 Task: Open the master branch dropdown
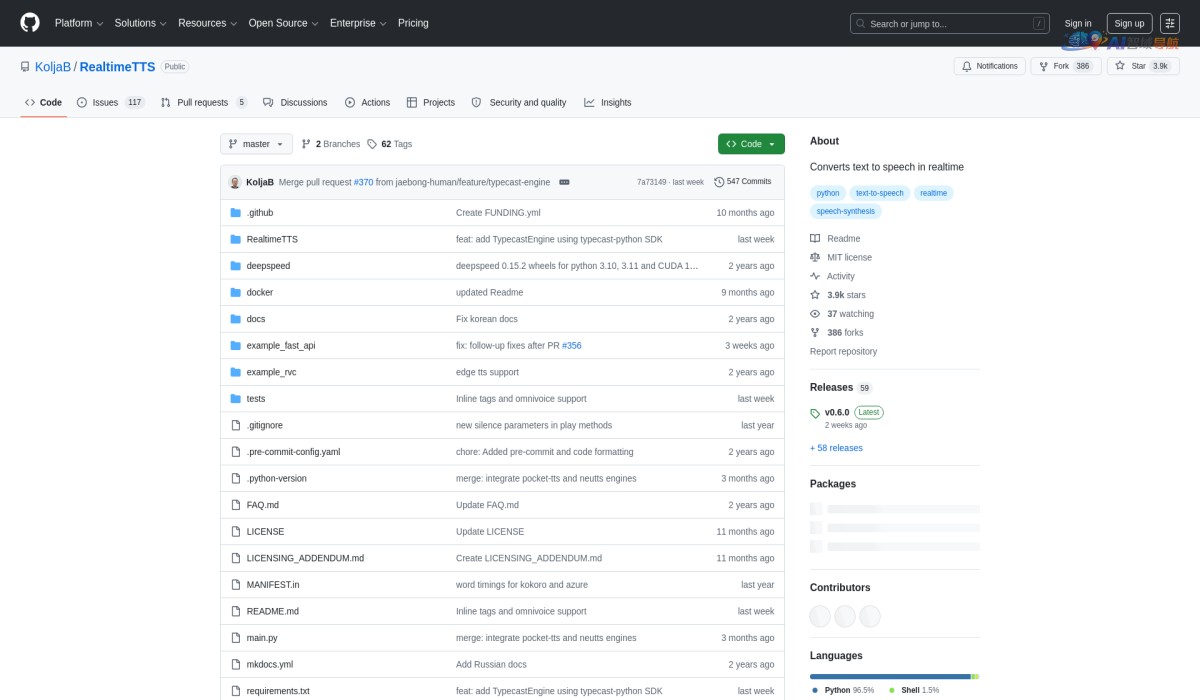256,144
